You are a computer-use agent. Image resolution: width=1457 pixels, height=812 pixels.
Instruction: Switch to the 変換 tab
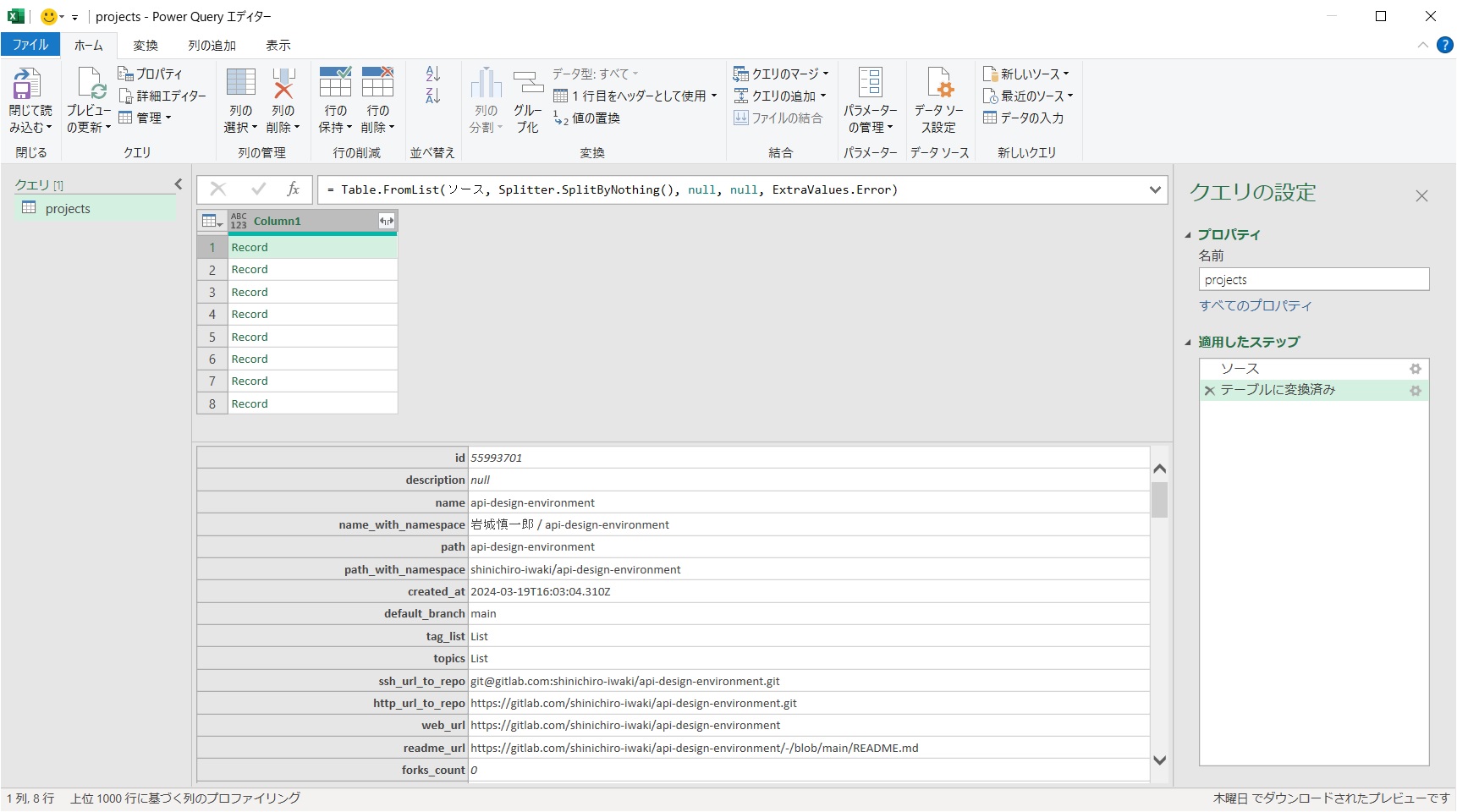[x=146, y=46]
